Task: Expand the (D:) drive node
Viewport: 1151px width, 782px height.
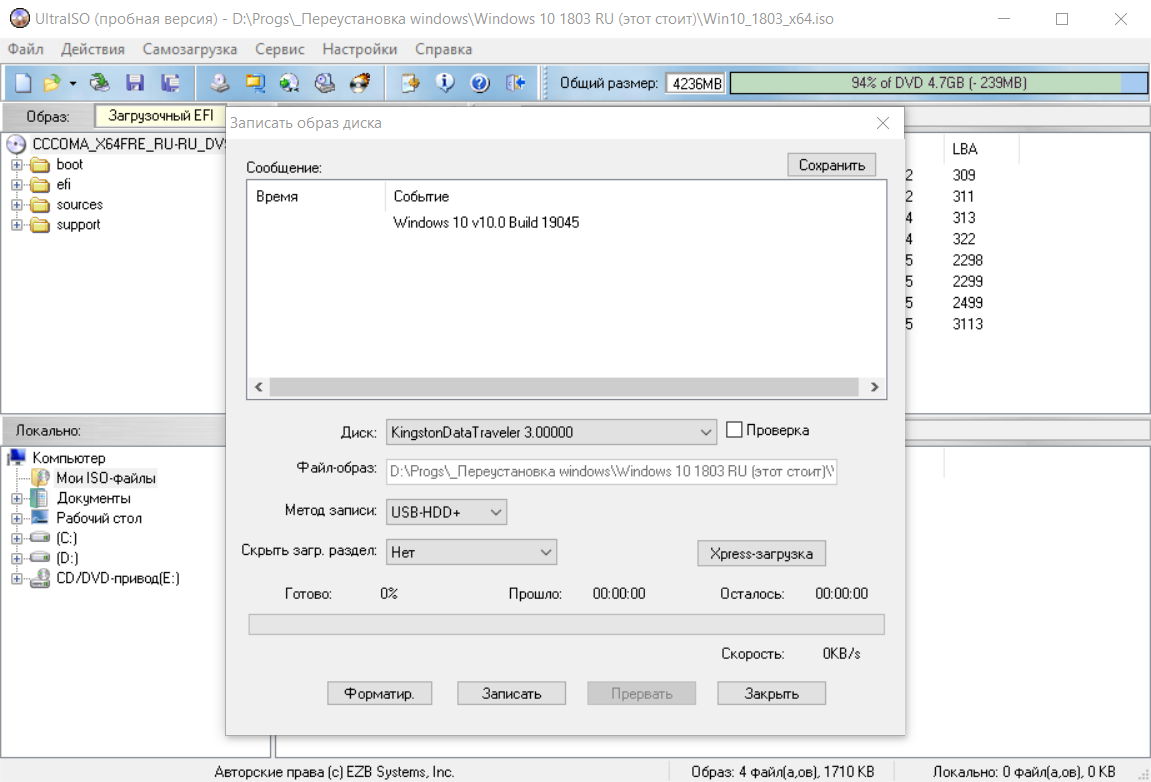Action: coord(16,558)
